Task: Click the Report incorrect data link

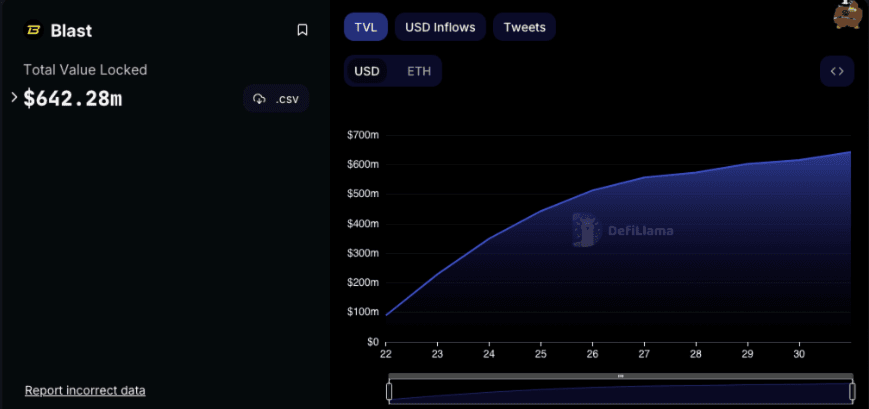Action: pyautogui.click(x=85, y=390)
